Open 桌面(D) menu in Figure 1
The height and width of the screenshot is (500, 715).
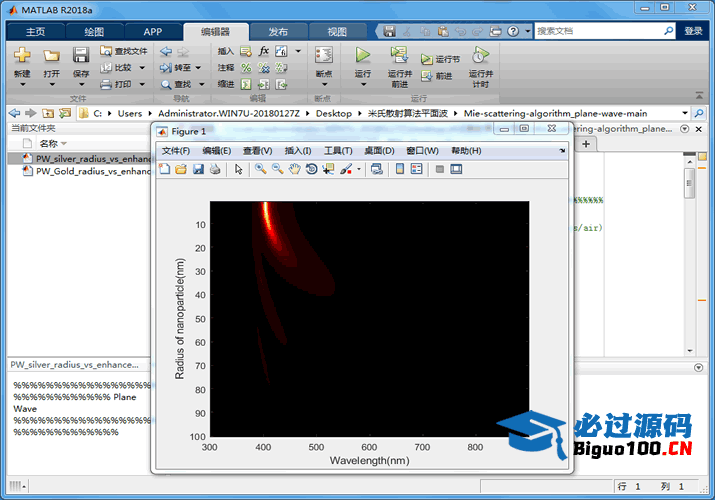tap(379, 151)
